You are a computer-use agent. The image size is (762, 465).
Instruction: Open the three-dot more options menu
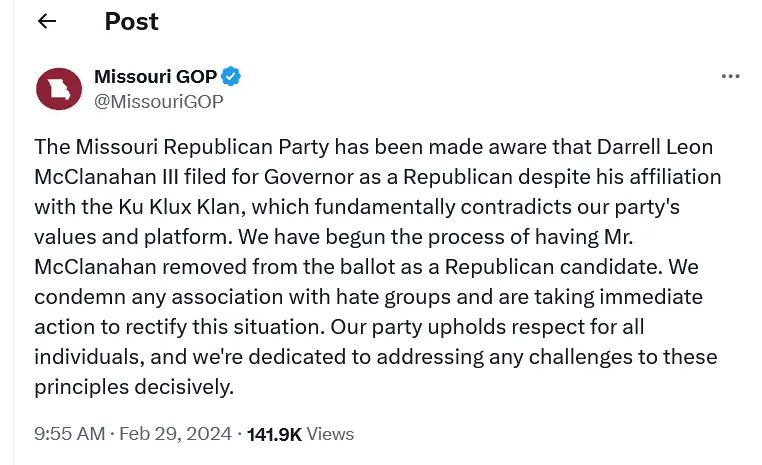[x=730, y=77]
